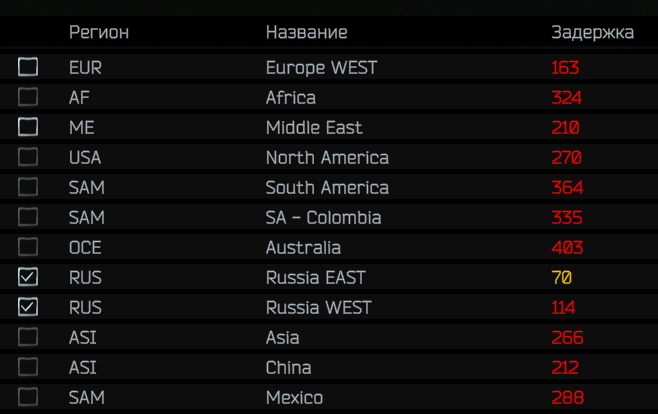658x414 pixels.
Task: Sort servers by Задержка column
Action: (592, 32)
